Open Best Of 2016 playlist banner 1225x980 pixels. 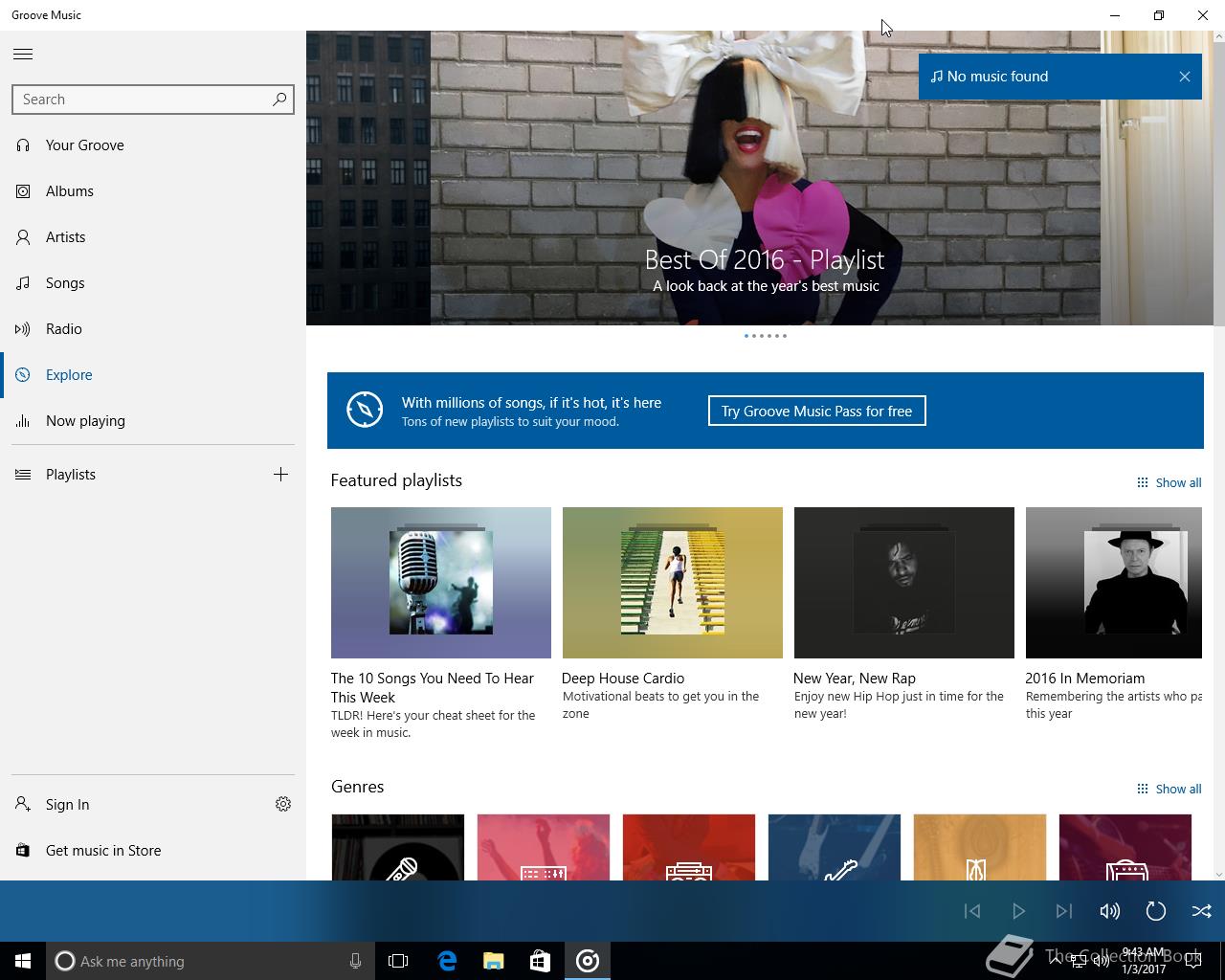(x=766, y=178)
